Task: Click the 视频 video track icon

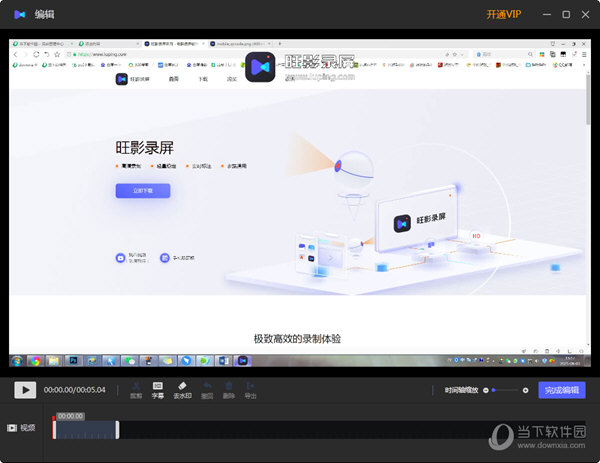Action: point(12,428)
